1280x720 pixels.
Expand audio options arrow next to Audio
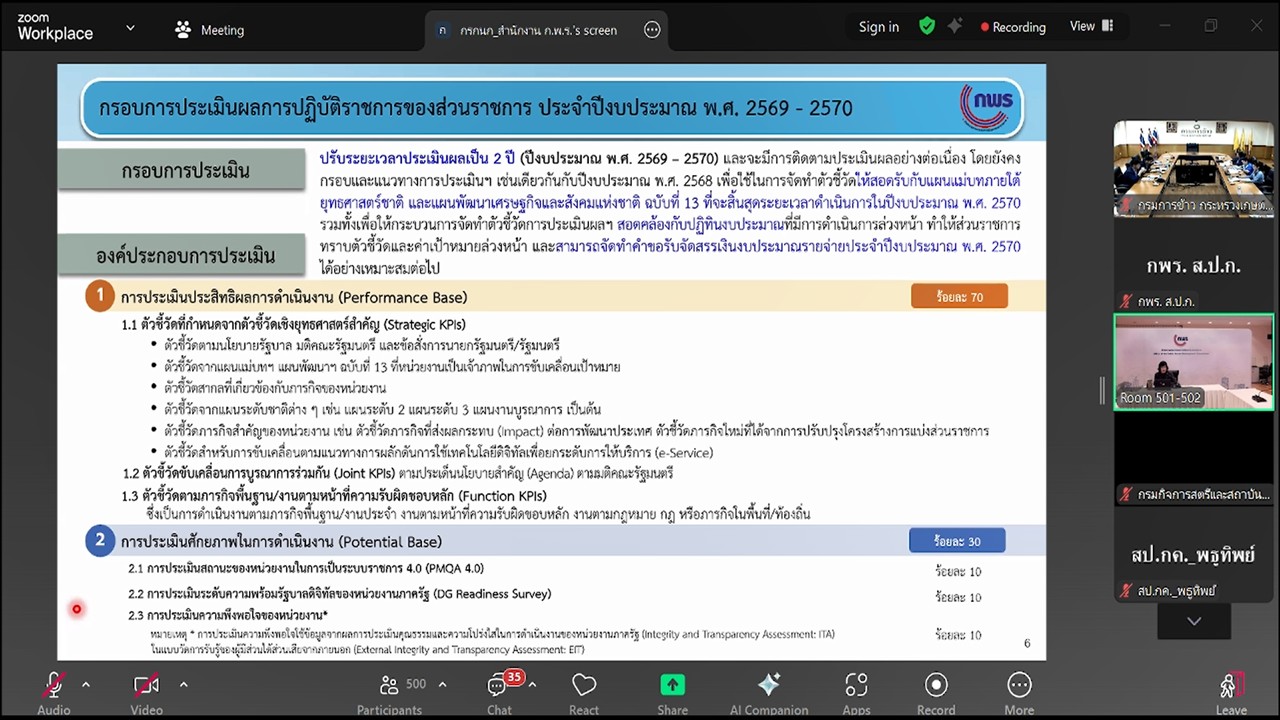pos(86,685)
